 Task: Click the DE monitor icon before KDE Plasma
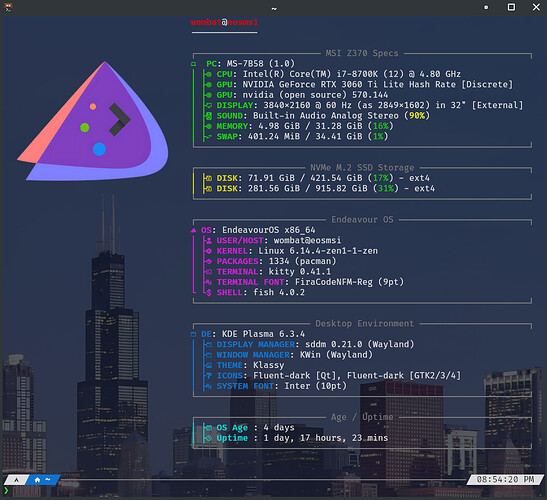click(194, 334)
